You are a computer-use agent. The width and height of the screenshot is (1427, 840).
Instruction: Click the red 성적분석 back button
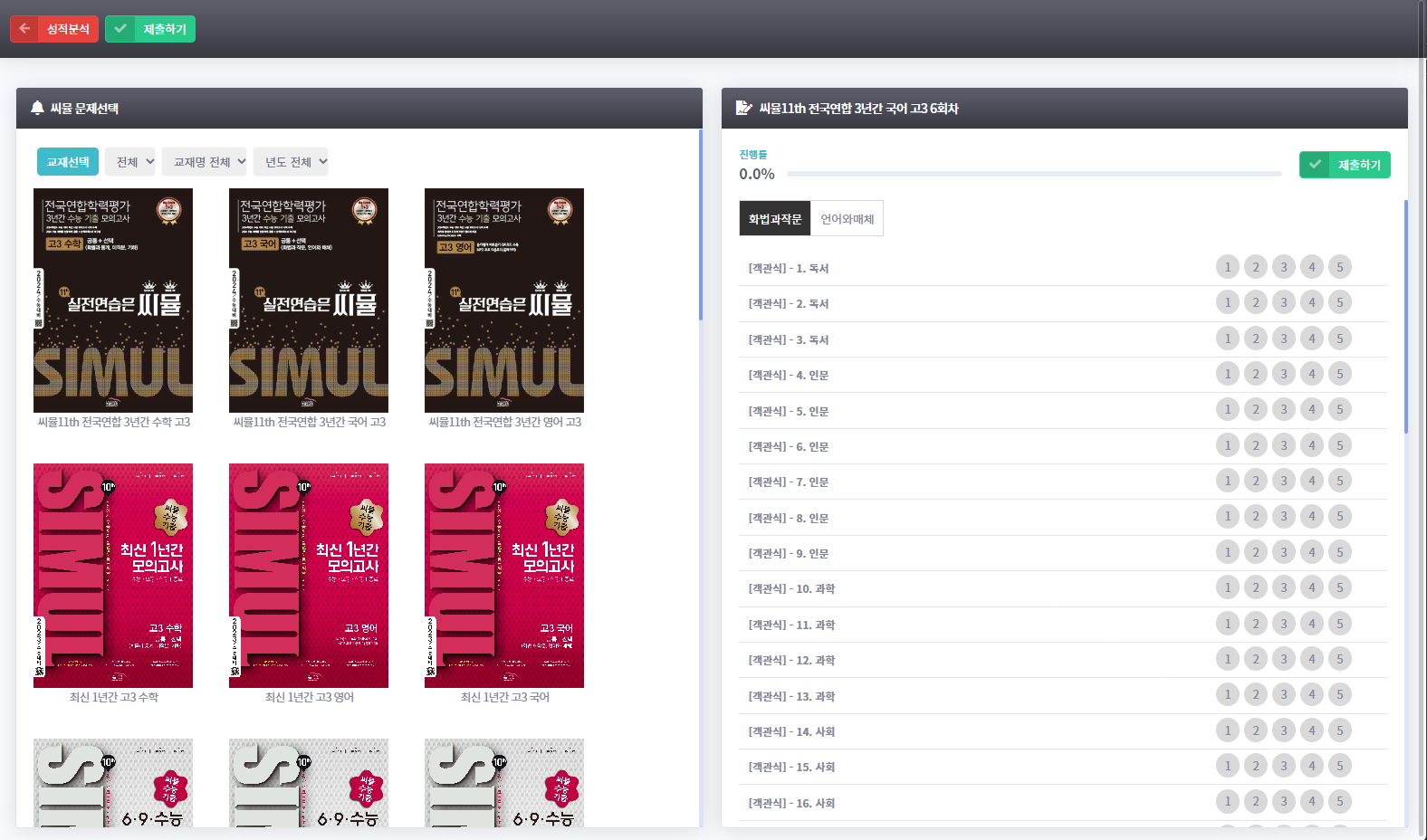tap(54, 29)
